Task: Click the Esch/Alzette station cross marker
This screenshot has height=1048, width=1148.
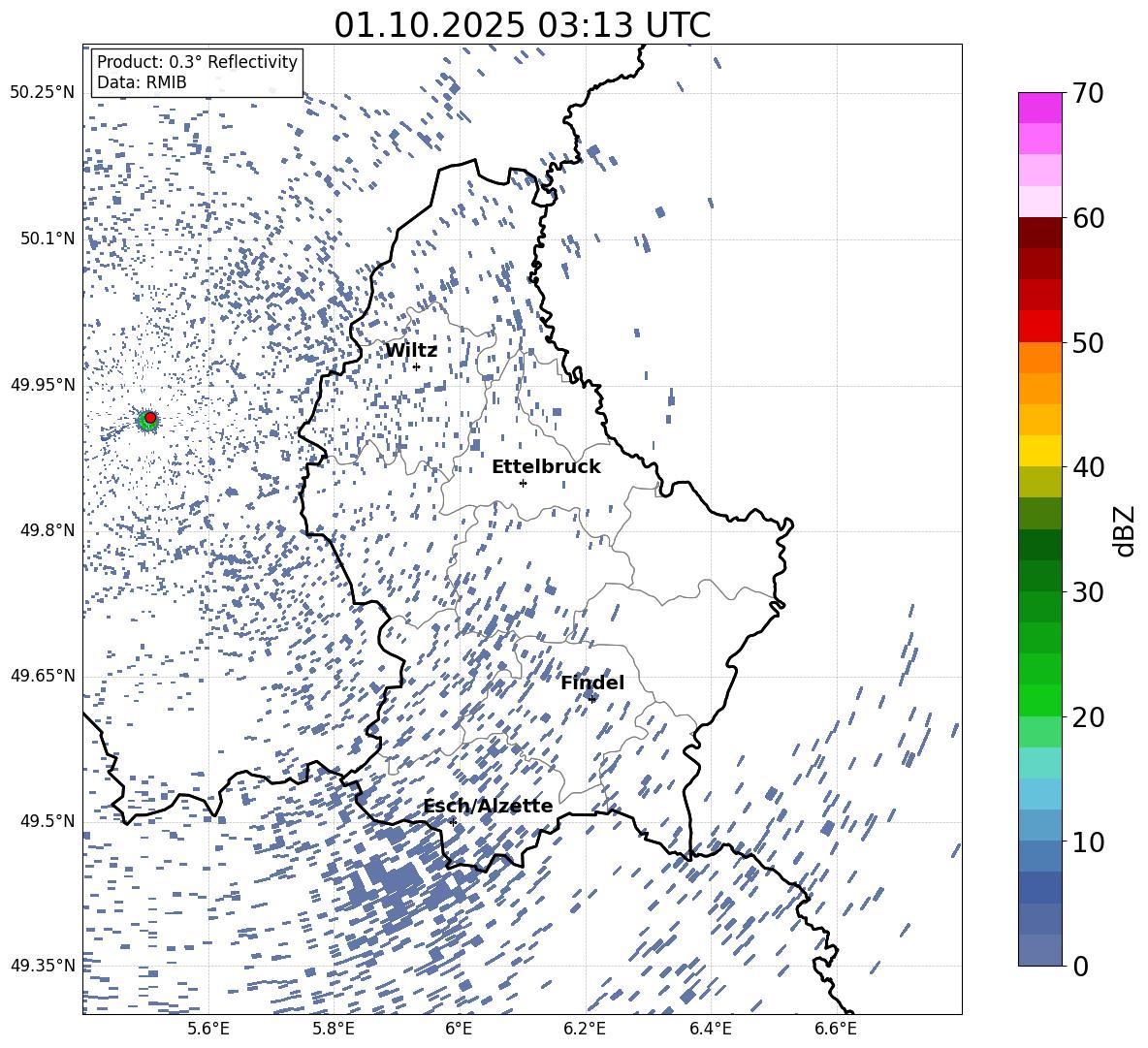Action: click(x=453, y=822)
